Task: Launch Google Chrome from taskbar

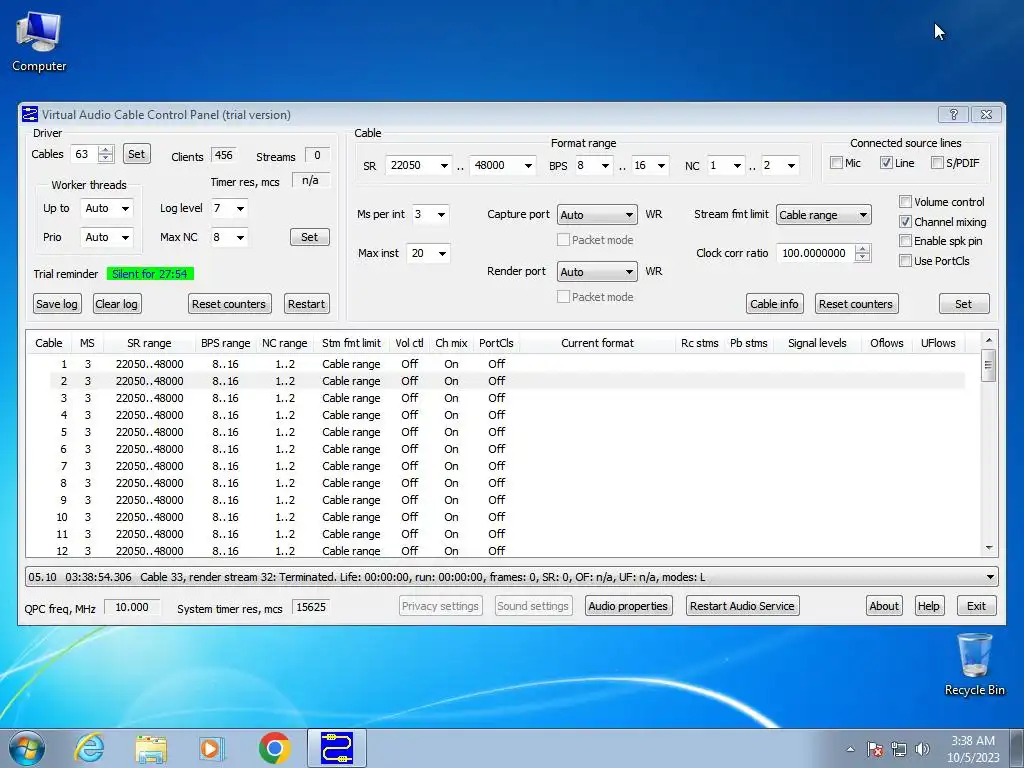Action: pyautogui.click(x=274, y=748)
